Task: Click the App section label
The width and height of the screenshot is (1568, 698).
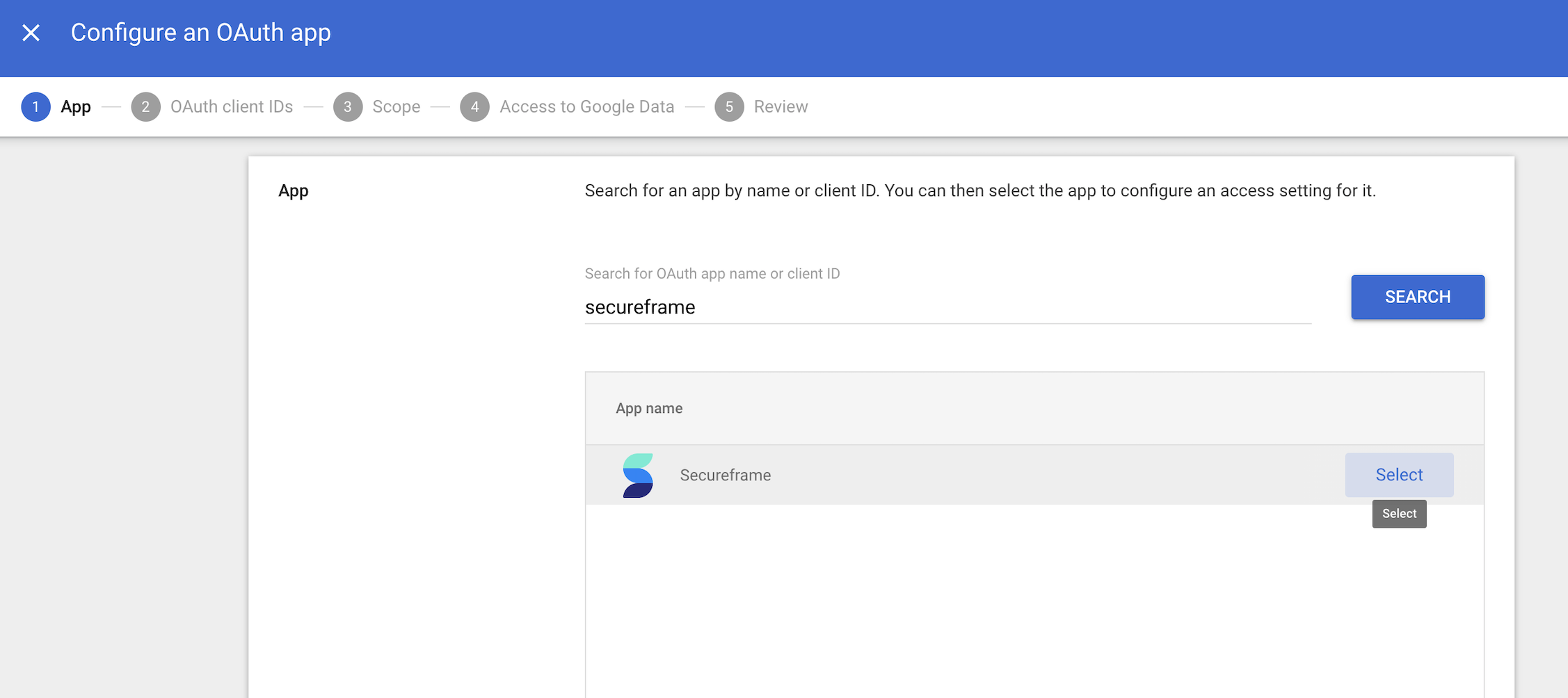Action: pos(294,191)
